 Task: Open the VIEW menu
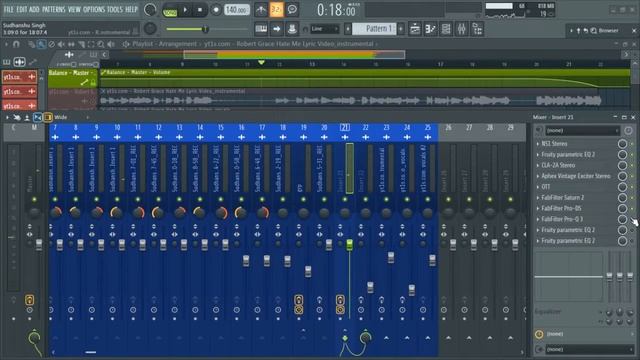74,9
